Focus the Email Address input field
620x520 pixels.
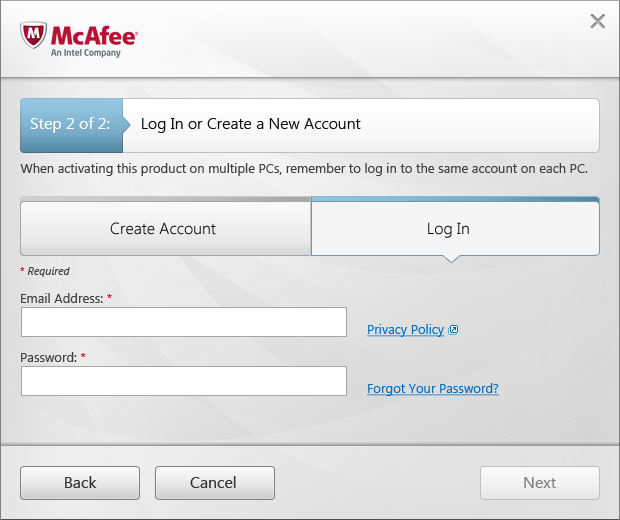tap(184, 322)
